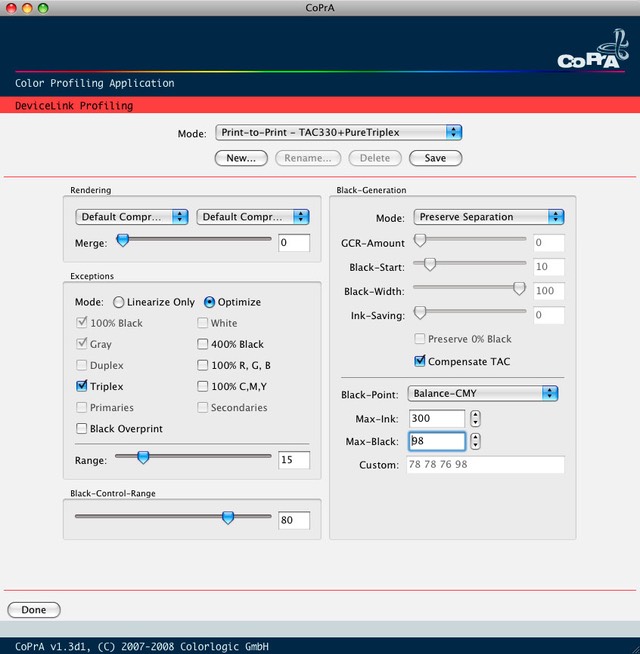Enable the 100% R, G, B checkbox
The width and height of the screenshot is (640, 654).
203,365
